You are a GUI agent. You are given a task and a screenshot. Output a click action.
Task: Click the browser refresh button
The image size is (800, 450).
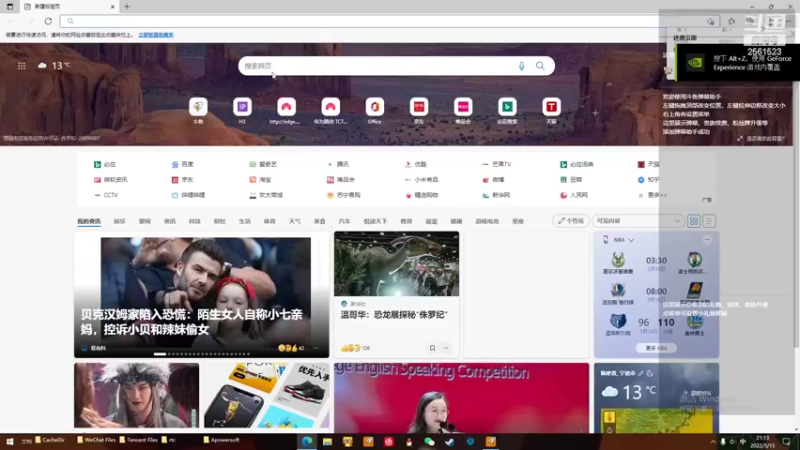click(48, 21)
